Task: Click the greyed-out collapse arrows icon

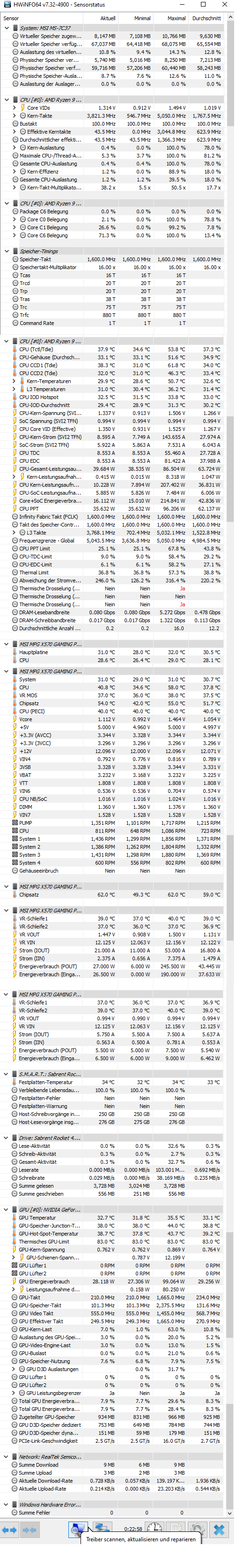Action: (x=30, y=1530)
